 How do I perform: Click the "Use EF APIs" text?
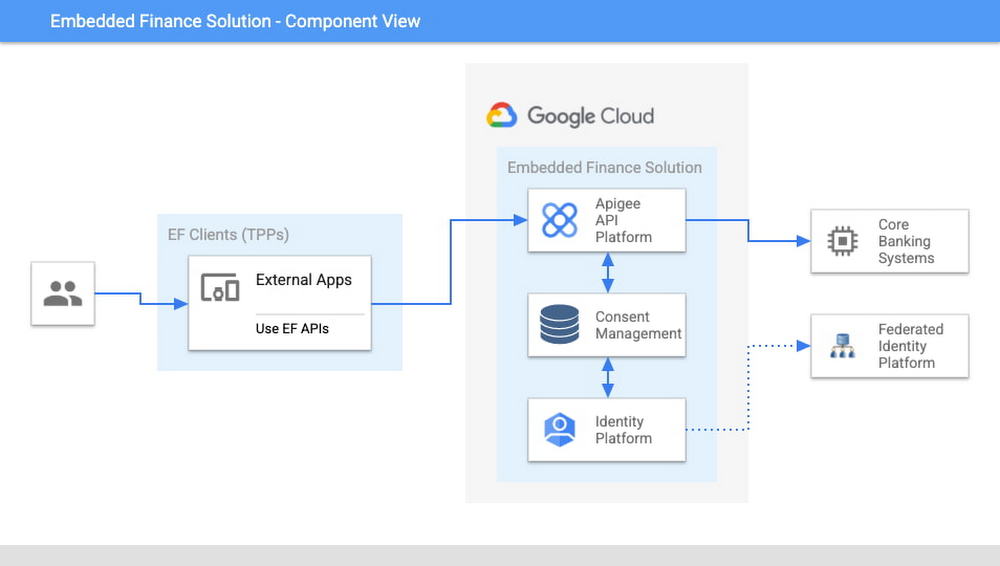[x=292, y=328]
